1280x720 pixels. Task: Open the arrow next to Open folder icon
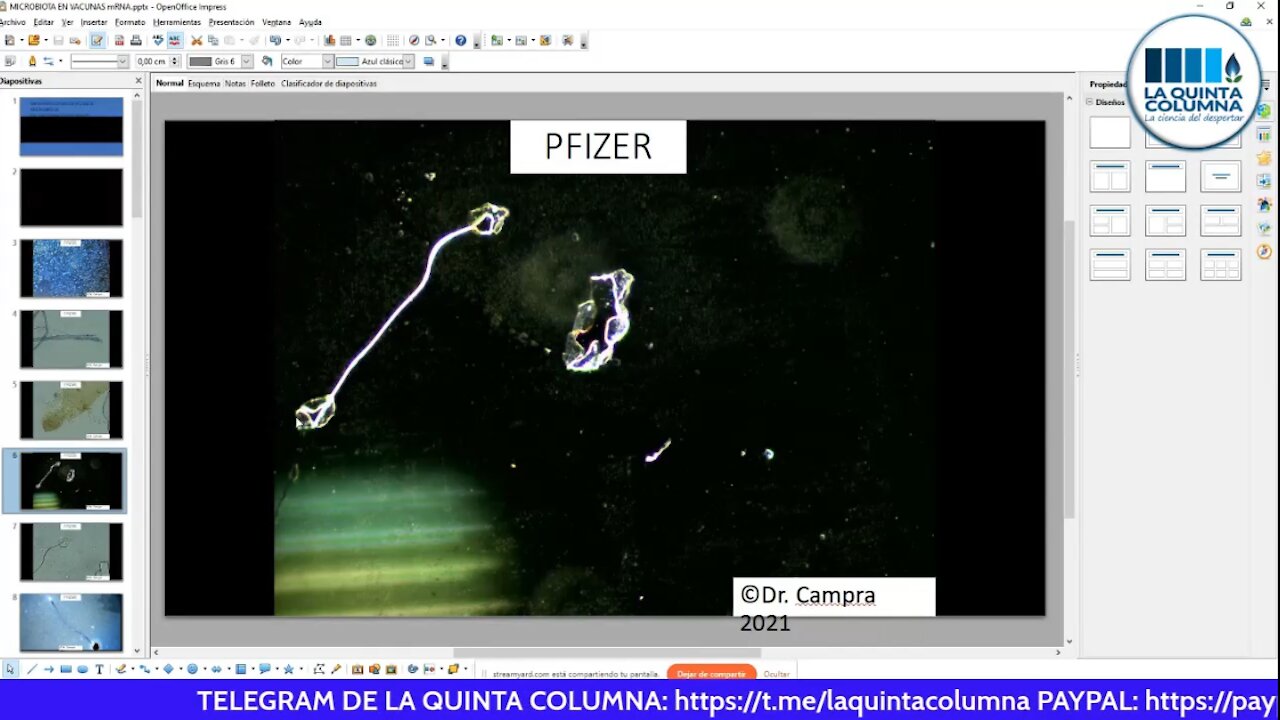tap(46, 41)
